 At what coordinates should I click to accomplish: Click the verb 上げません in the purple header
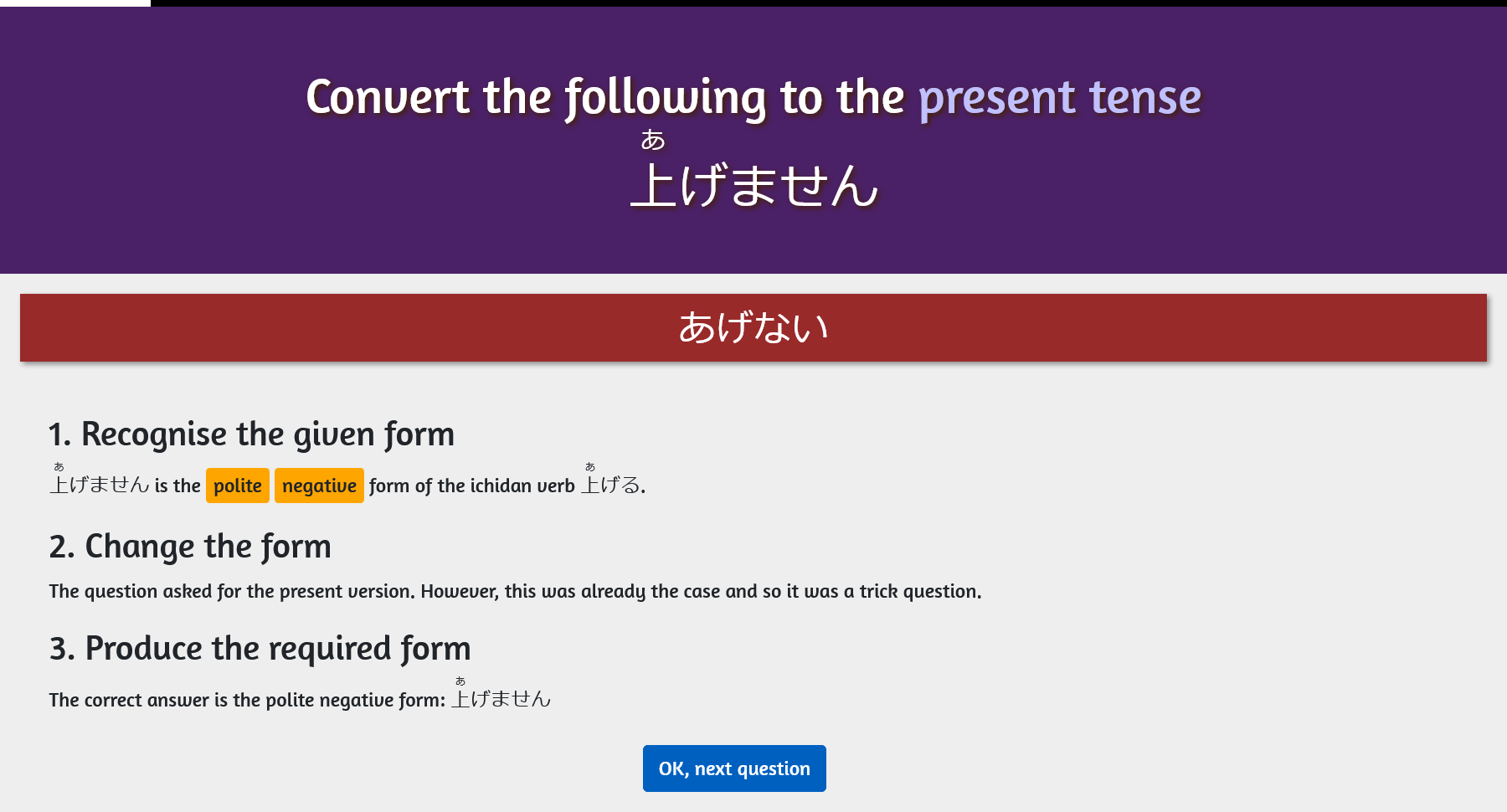753,186
